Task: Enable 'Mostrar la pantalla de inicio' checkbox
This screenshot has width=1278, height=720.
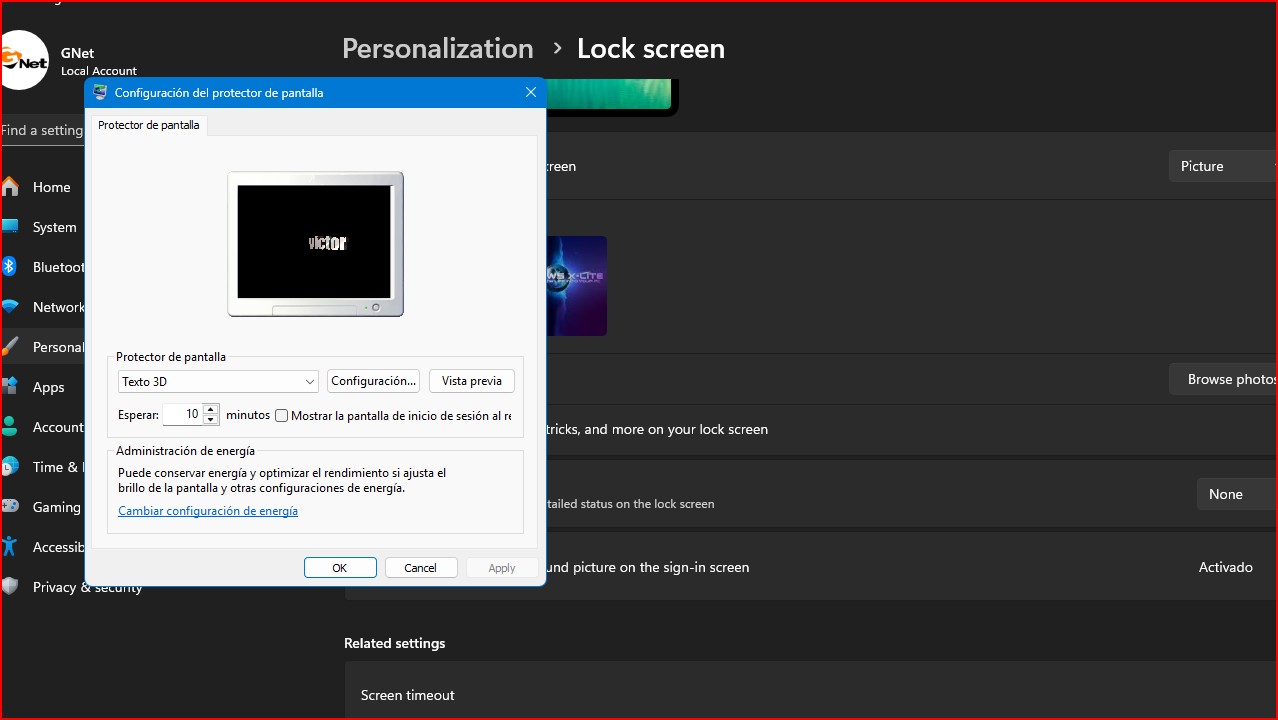Action: pos(282,415)
